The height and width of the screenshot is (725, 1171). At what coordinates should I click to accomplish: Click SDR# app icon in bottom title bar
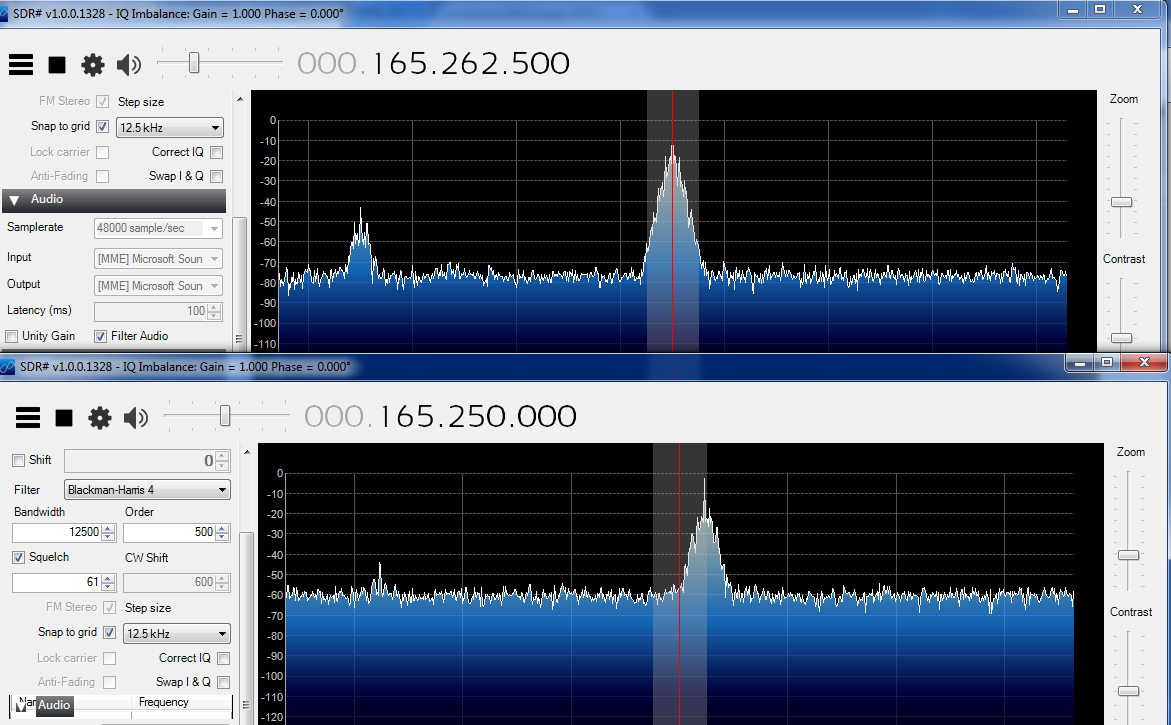pos(7,367)
